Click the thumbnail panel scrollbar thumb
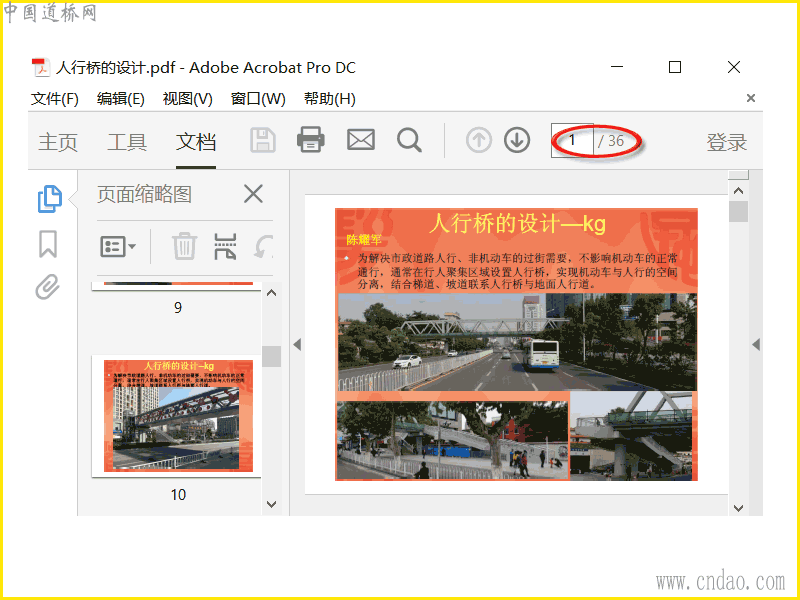The height and width of the screenshot is (600, 800). 271,356
